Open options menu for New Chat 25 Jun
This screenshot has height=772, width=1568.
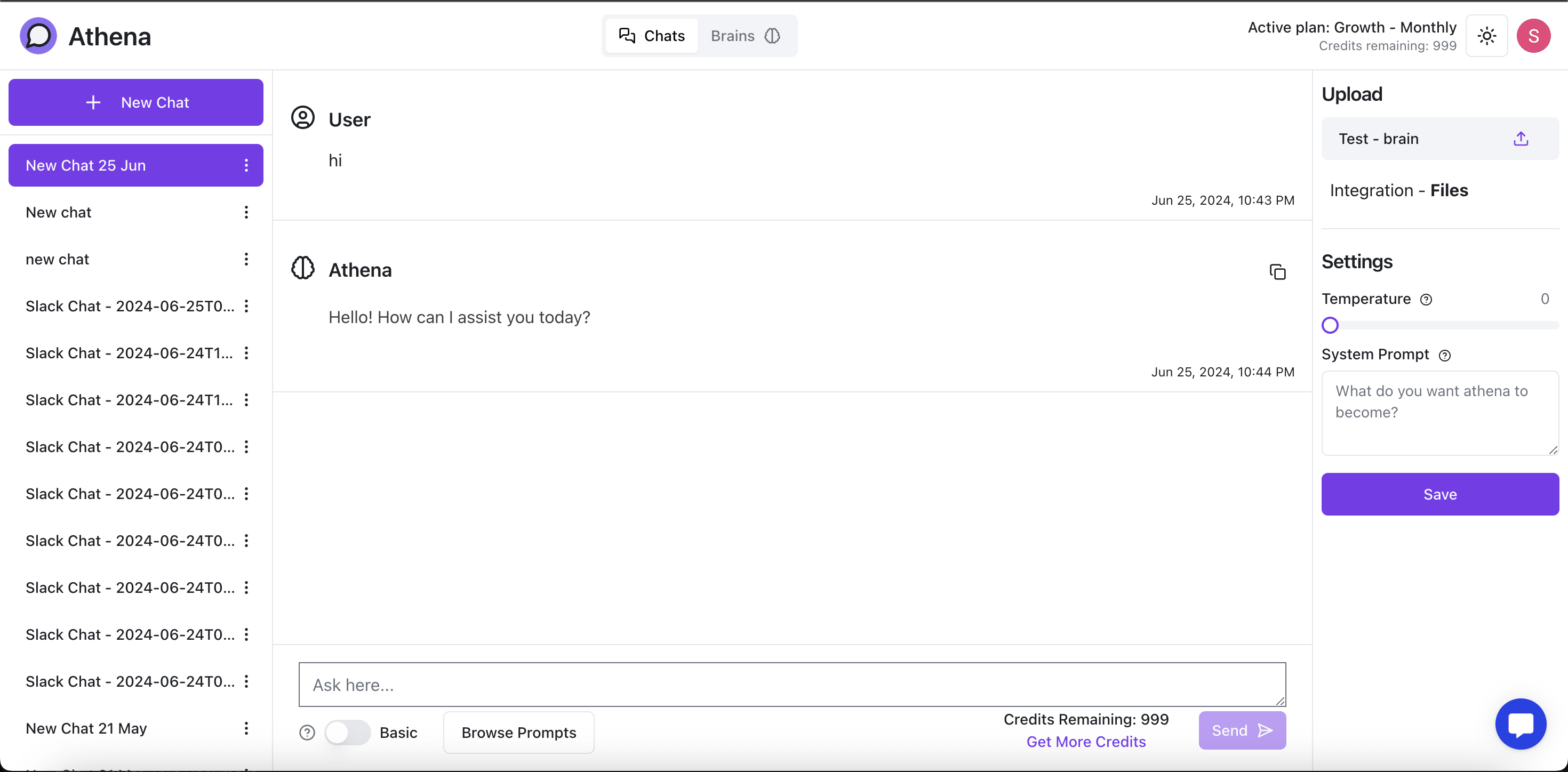coord(246,165)
